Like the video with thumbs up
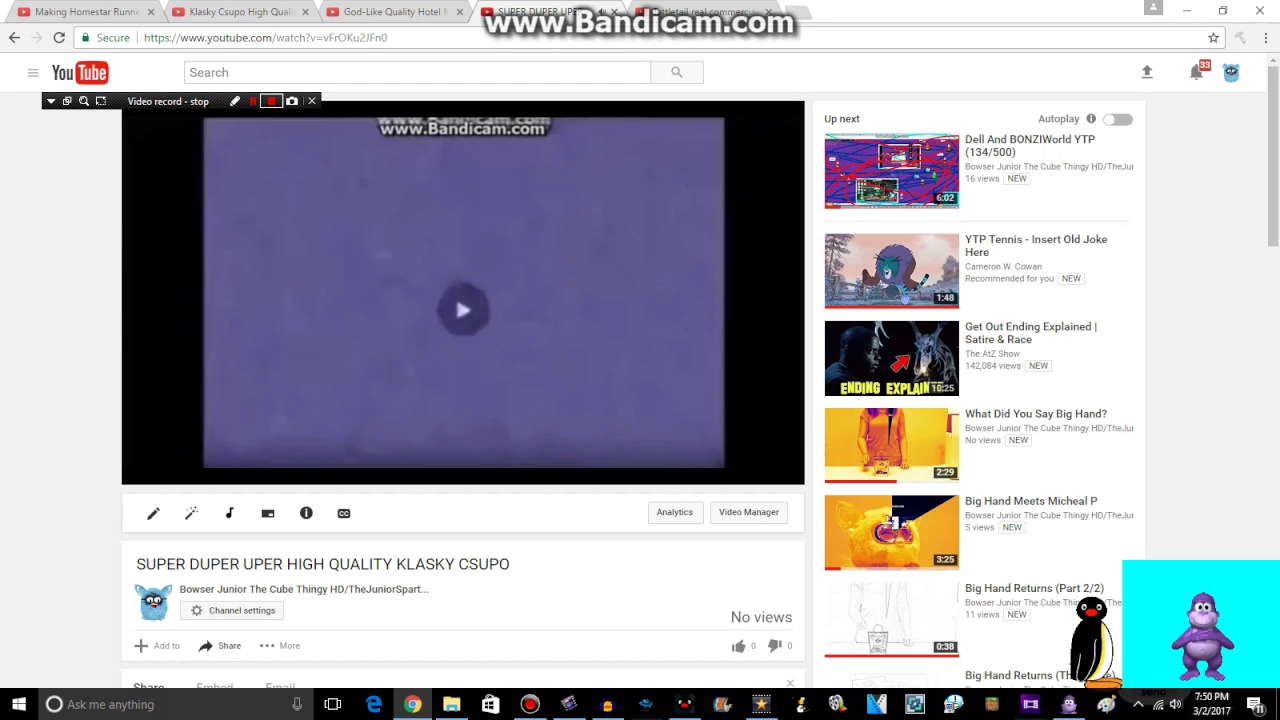 (x=739, y=646)
